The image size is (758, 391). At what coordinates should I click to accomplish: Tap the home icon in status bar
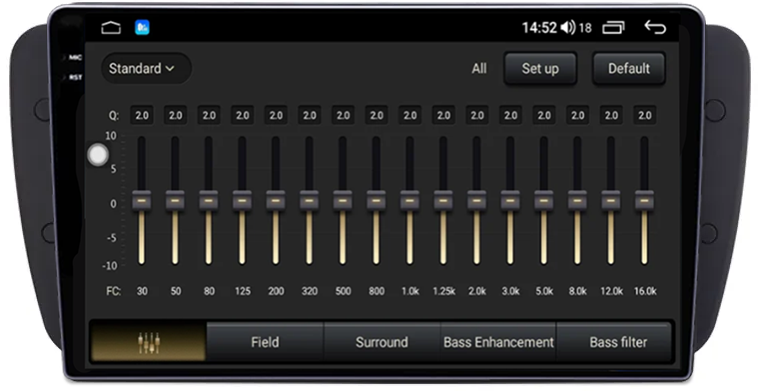[111, 28]
